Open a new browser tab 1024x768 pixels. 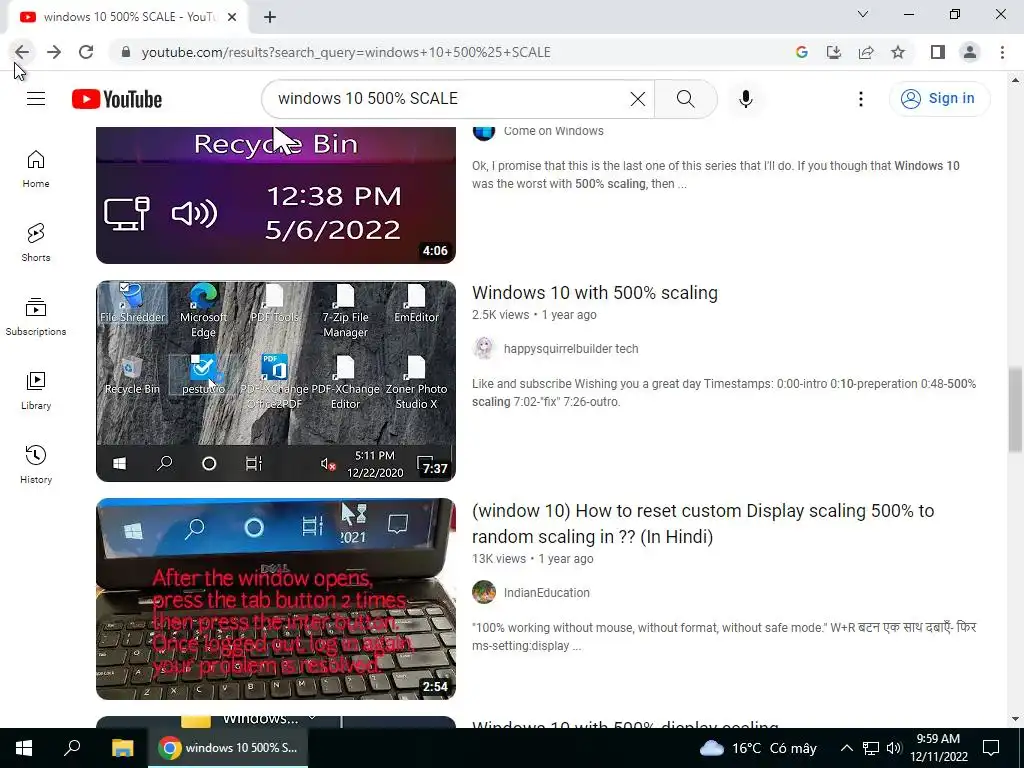tap(270, 17)
